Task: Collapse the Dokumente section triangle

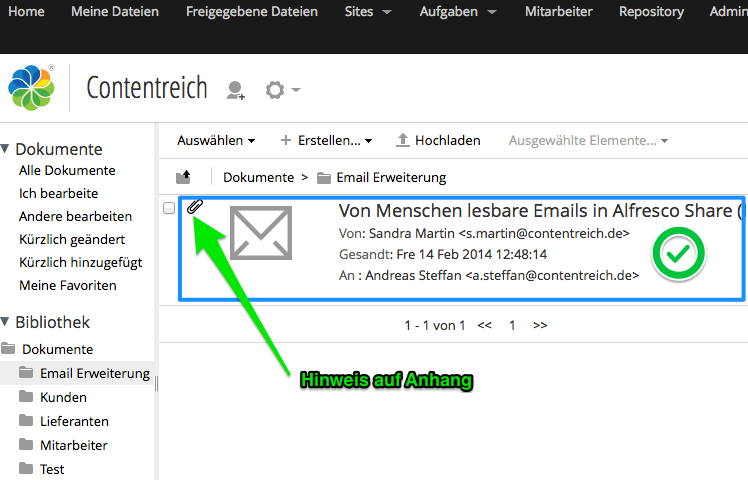Action: 6,149
